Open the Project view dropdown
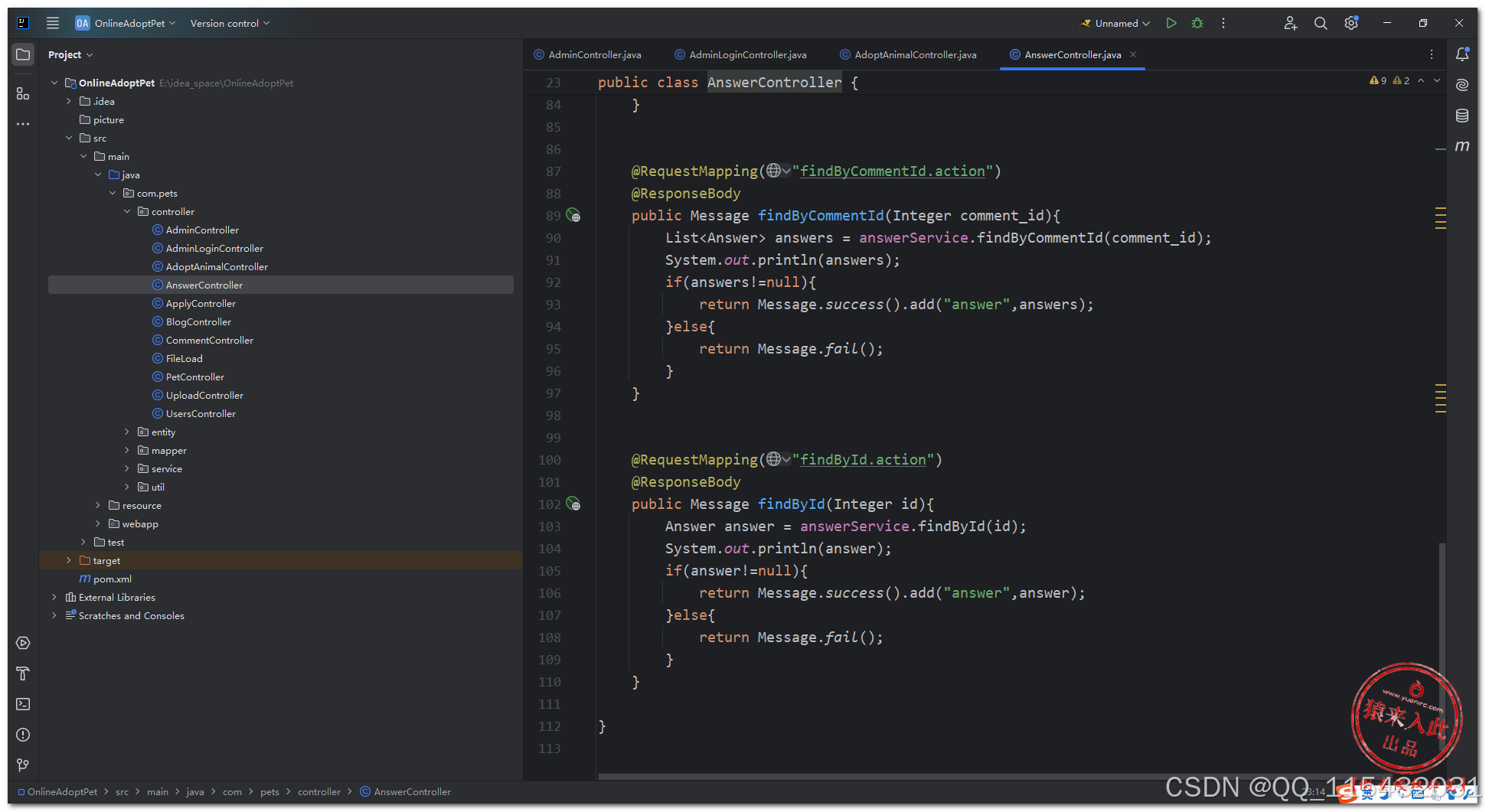Viewport: 1486px width, 812px height. (x=70, y=54)
